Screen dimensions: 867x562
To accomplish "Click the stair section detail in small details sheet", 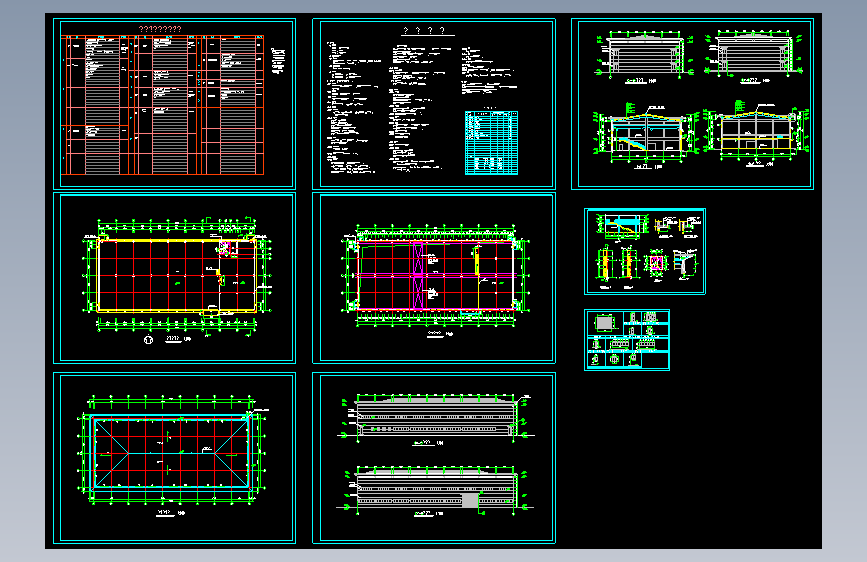I will (x=621, y=227).
